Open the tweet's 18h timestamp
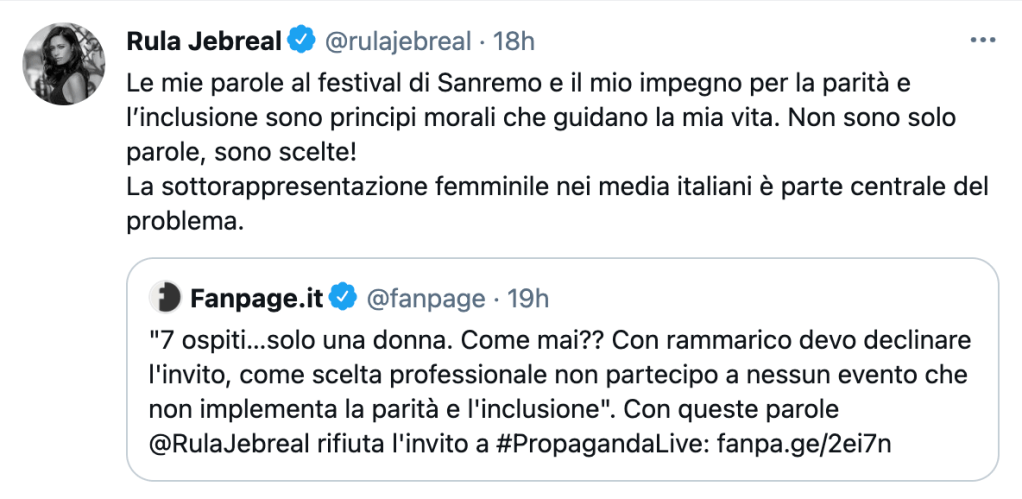This screenshot has width=1022, height=499. (x=514, y=41)
